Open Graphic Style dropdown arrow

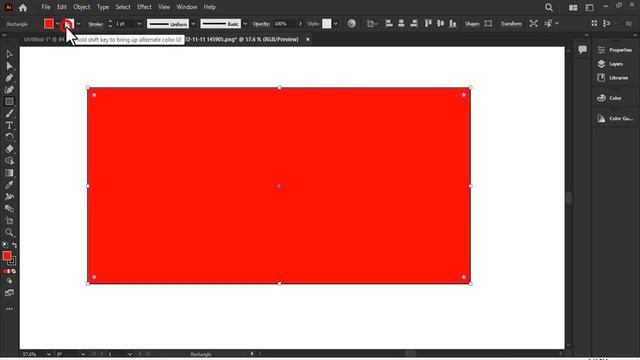point(336,24)
